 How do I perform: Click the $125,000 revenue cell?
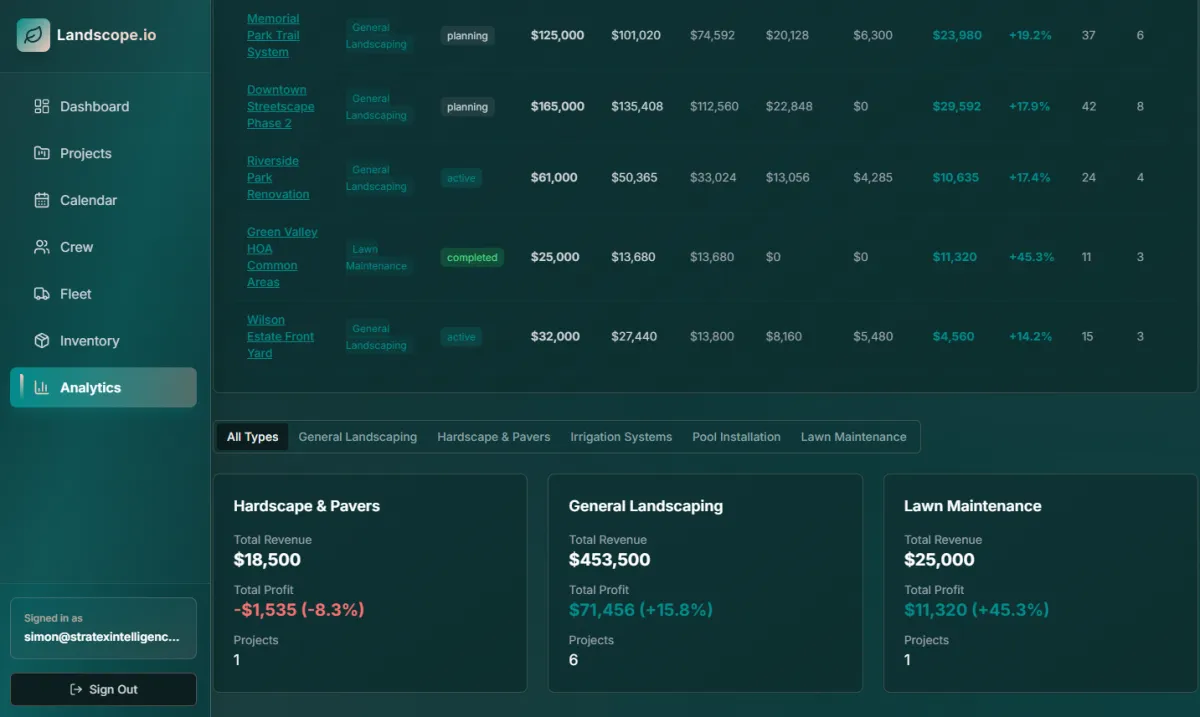[x=557, y=35]
